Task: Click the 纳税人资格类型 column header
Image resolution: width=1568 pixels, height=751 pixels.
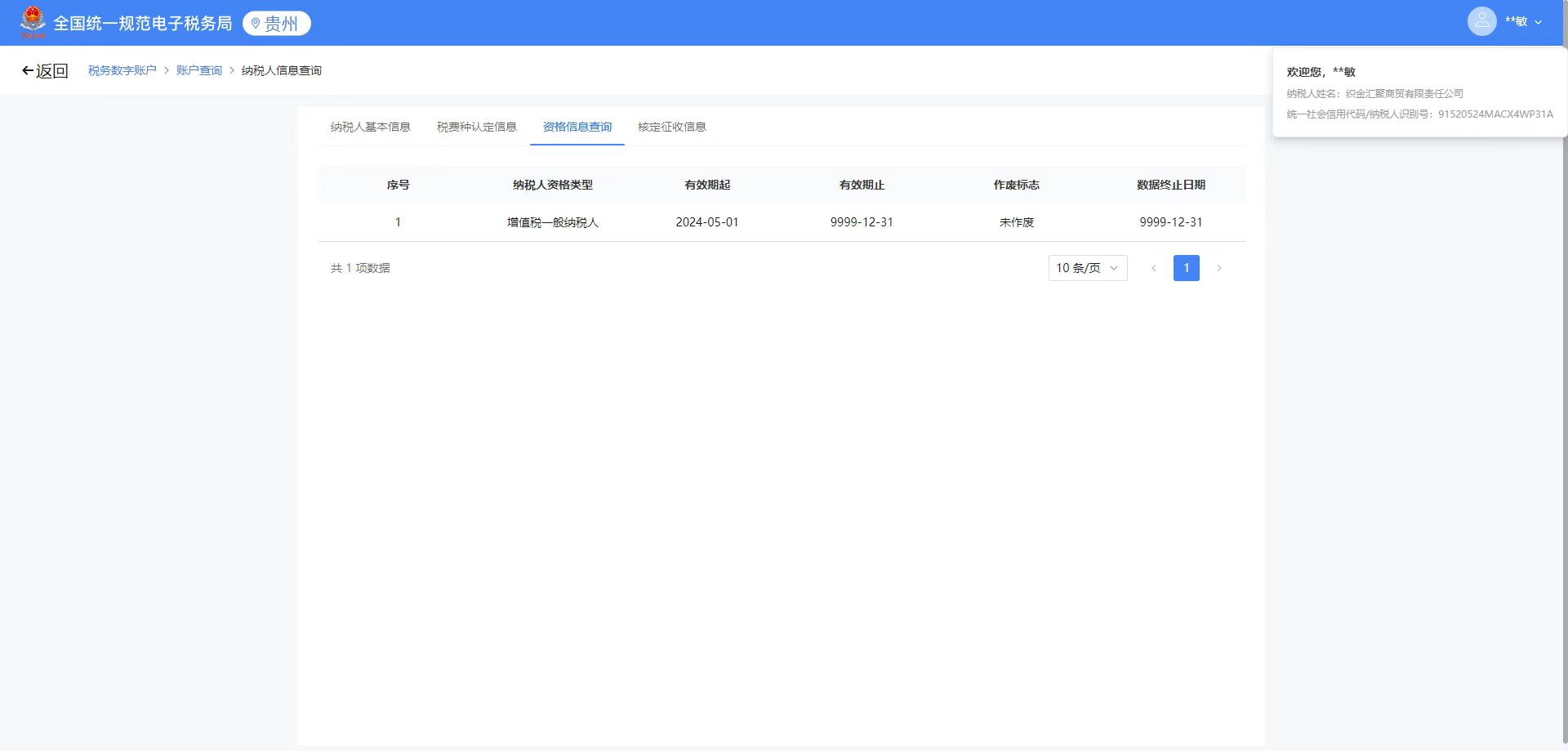Action: click(x=552, y=185)
